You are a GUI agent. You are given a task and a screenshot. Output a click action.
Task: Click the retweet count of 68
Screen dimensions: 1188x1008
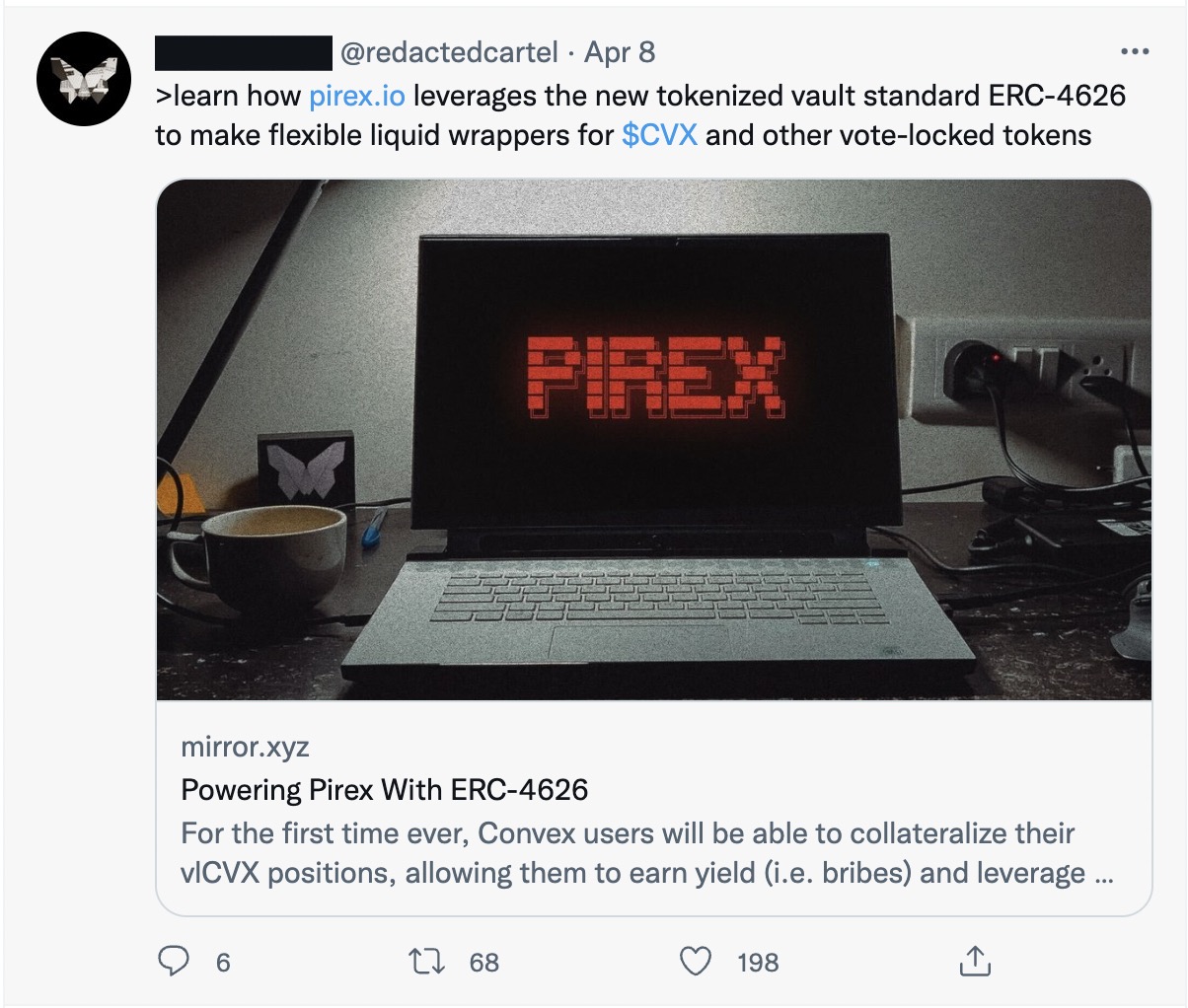pyautogui.click(x=483, y=962)
